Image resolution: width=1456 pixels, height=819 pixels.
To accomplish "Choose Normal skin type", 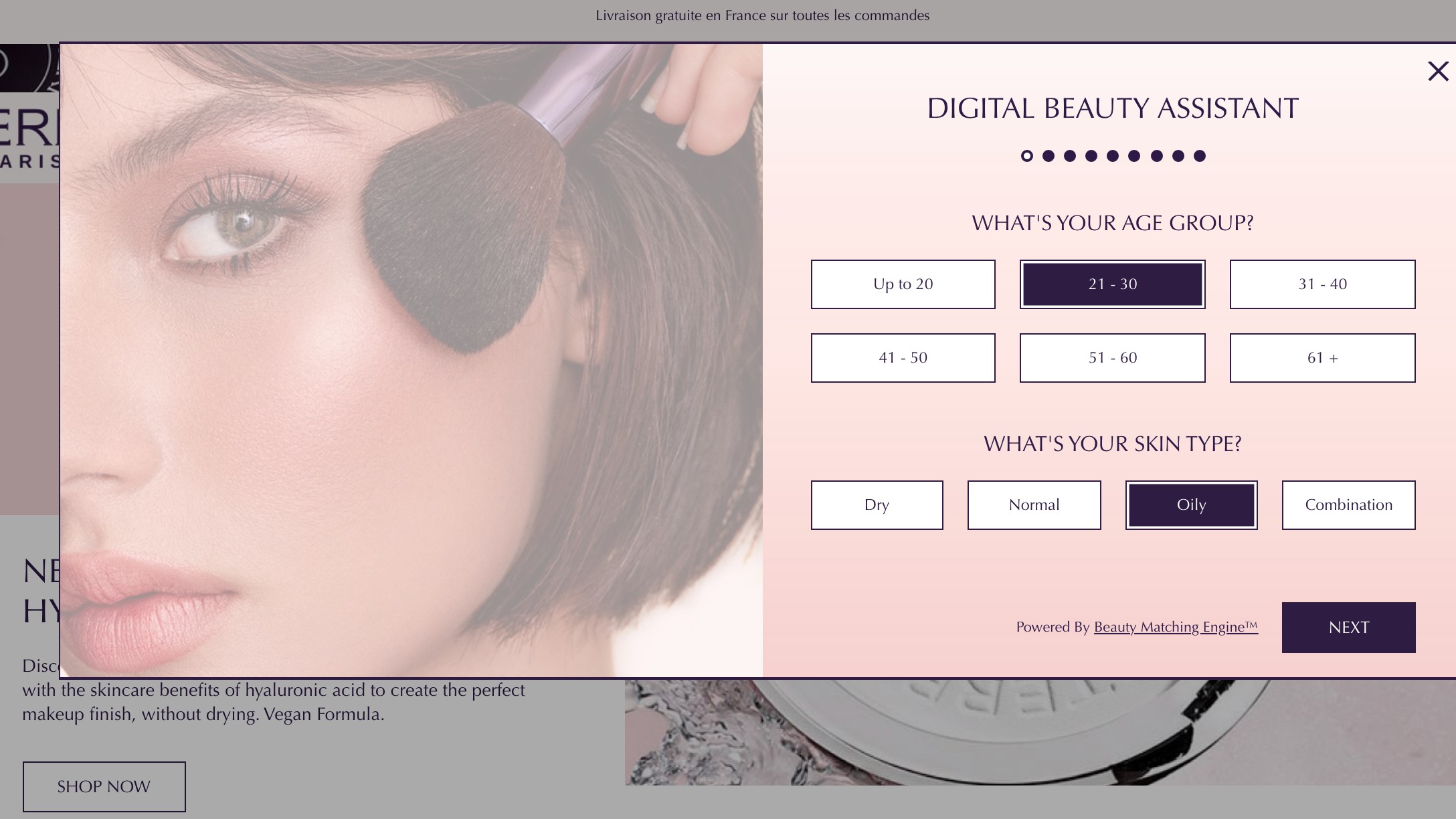I will pos(1034,505).
